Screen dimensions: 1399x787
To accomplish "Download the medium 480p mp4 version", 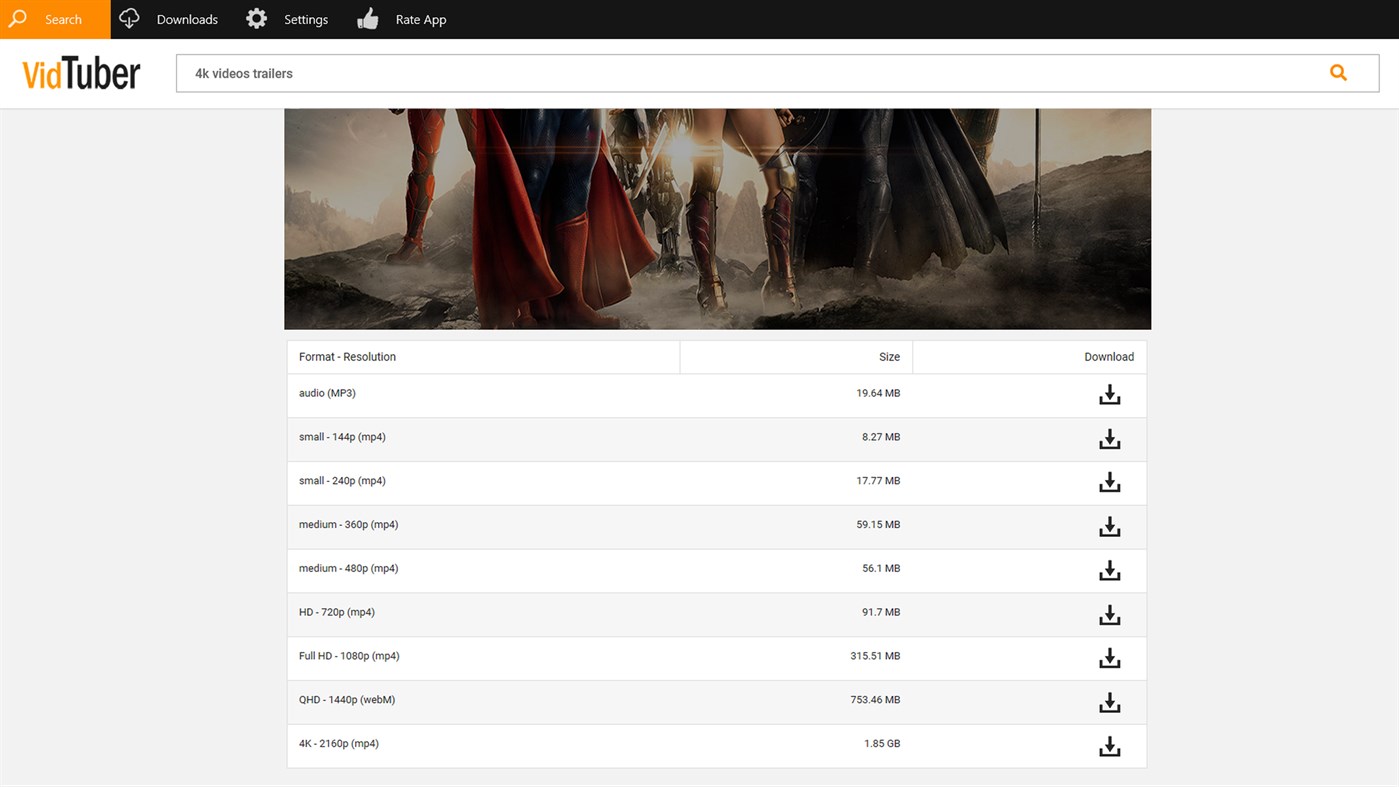I will (x=1109, y=570).
